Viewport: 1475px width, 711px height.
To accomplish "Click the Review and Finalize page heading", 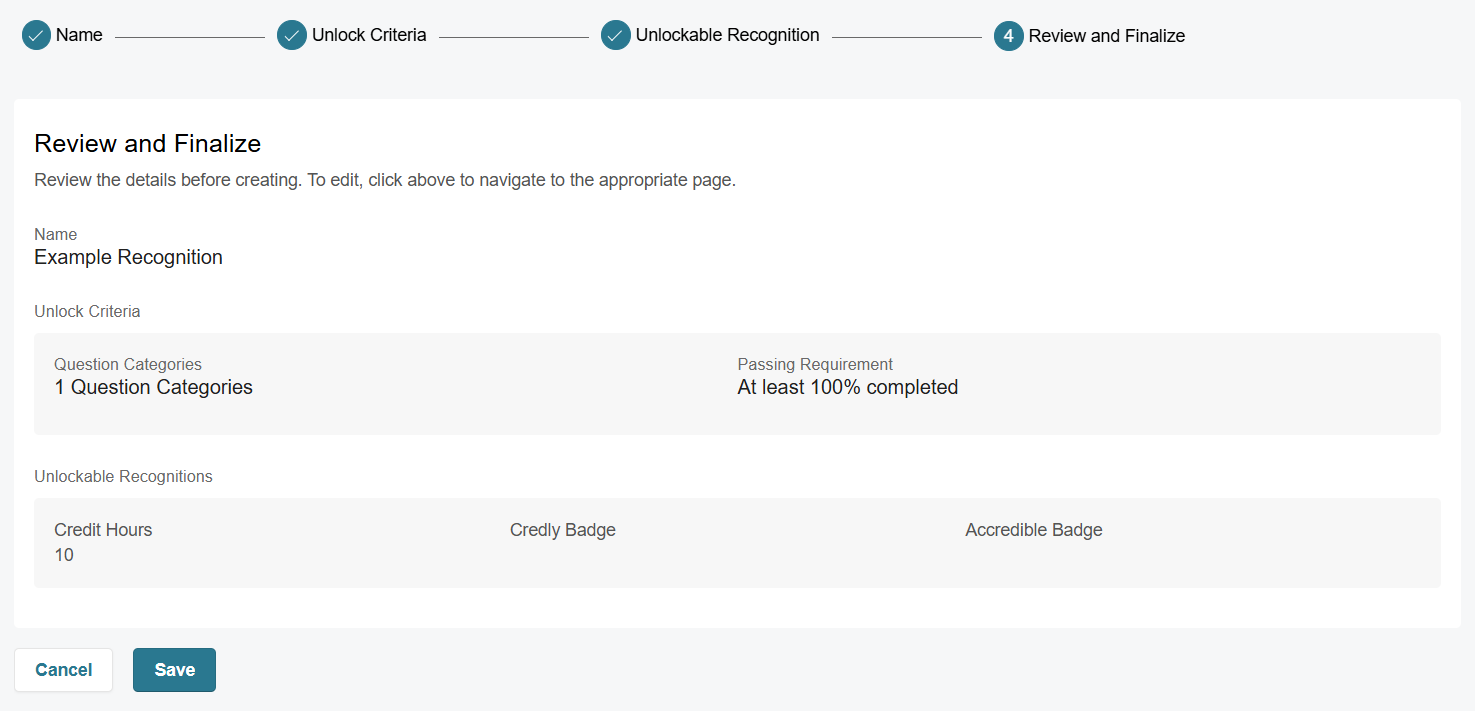I will (x=147, y=144).
